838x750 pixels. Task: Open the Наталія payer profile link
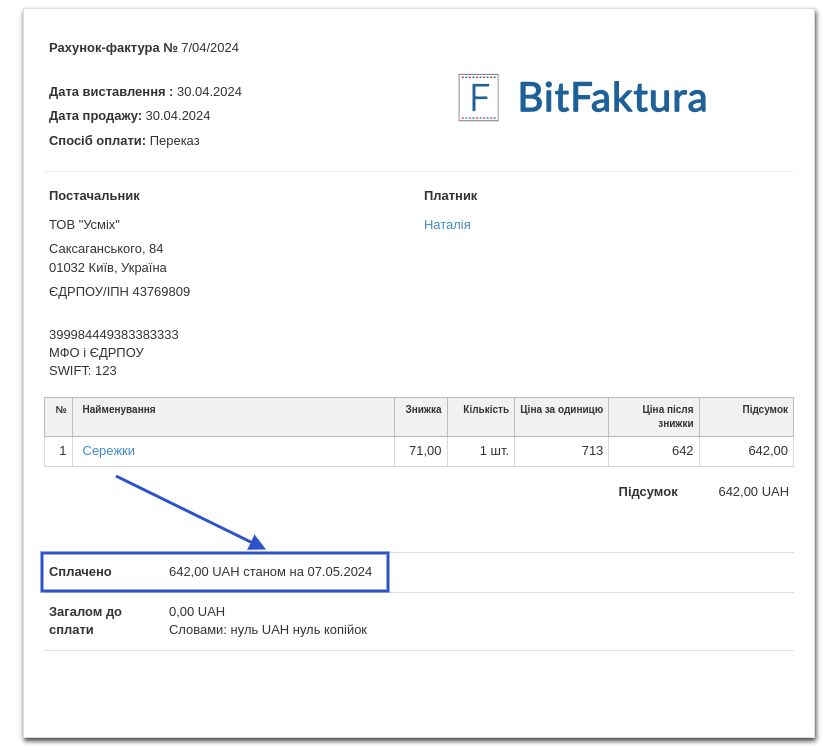447,224
